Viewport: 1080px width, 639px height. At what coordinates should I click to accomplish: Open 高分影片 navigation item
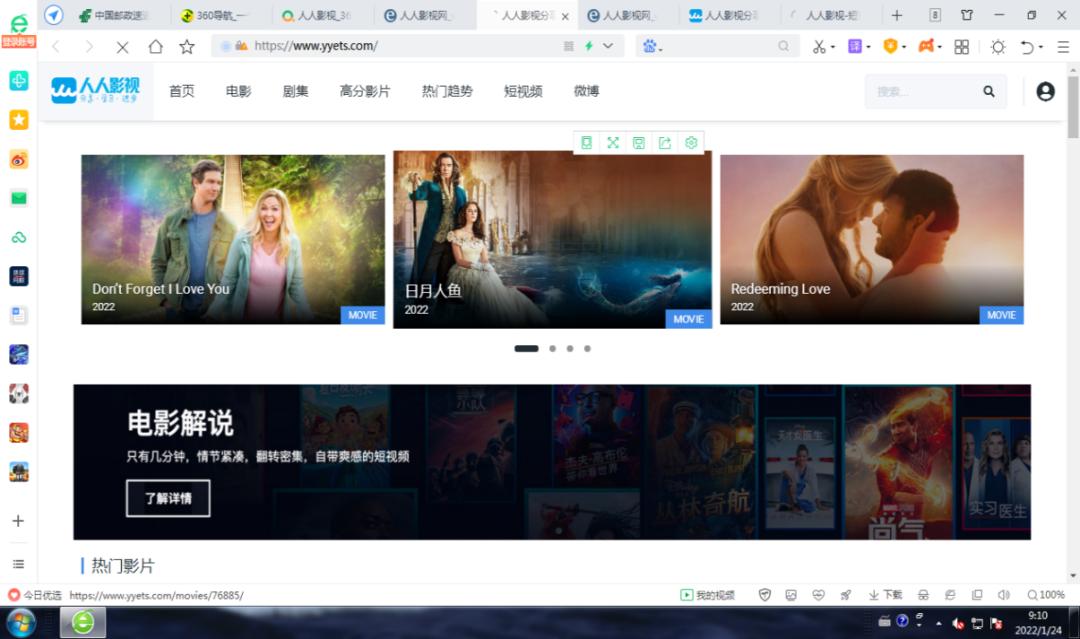coord(365,91)
